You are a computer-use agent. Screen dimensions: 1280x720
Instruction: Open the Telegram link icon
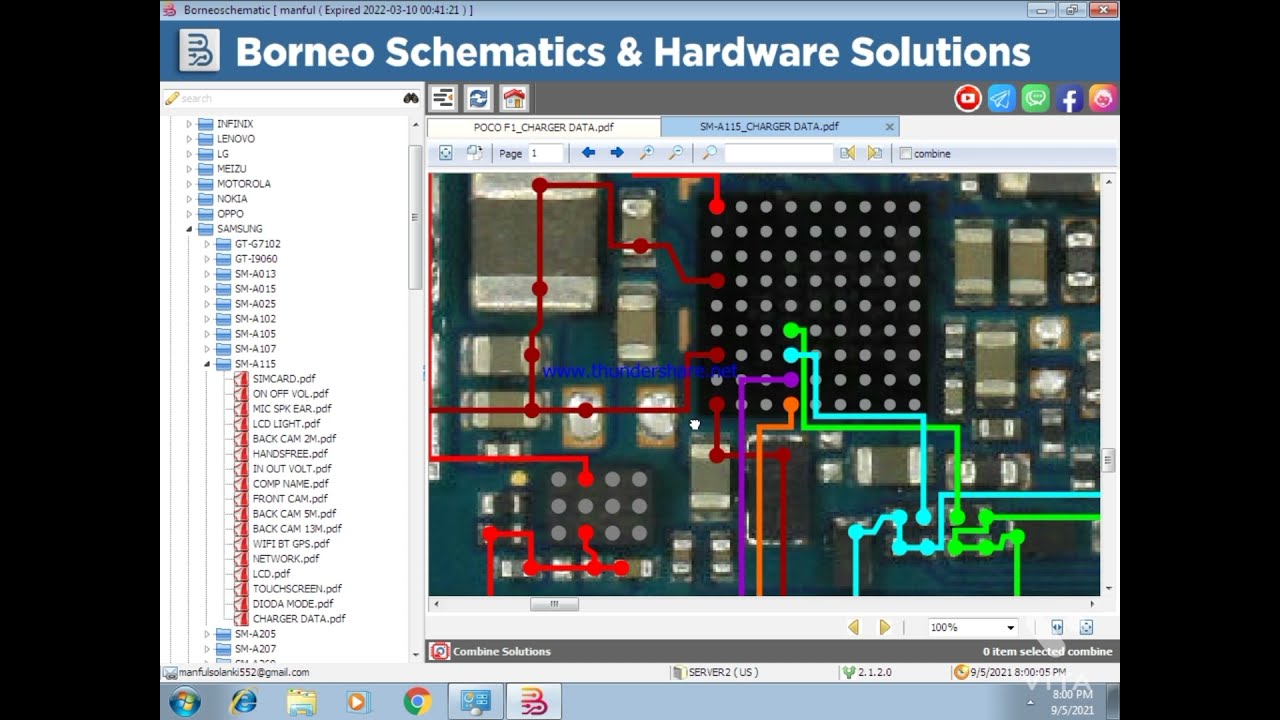tap(1001, 98)
